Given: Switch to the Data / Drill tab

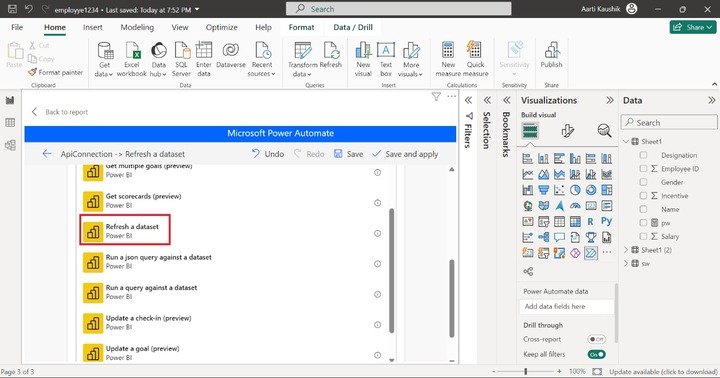Looking at the screenshot, I should click(353, 27).
